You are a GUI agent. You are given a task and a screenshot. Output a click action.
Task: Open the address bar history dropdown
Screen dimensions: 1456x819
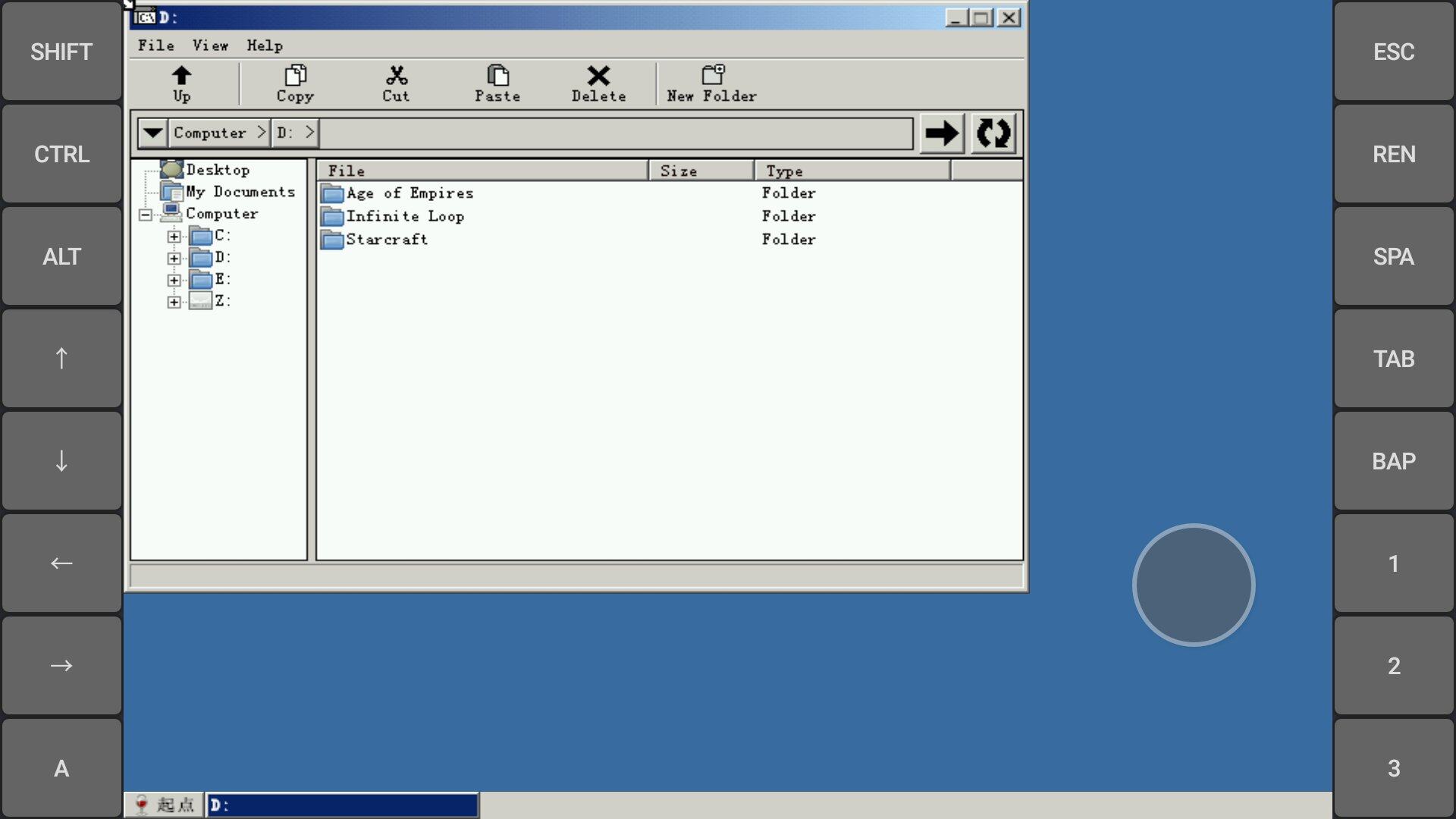152,133
